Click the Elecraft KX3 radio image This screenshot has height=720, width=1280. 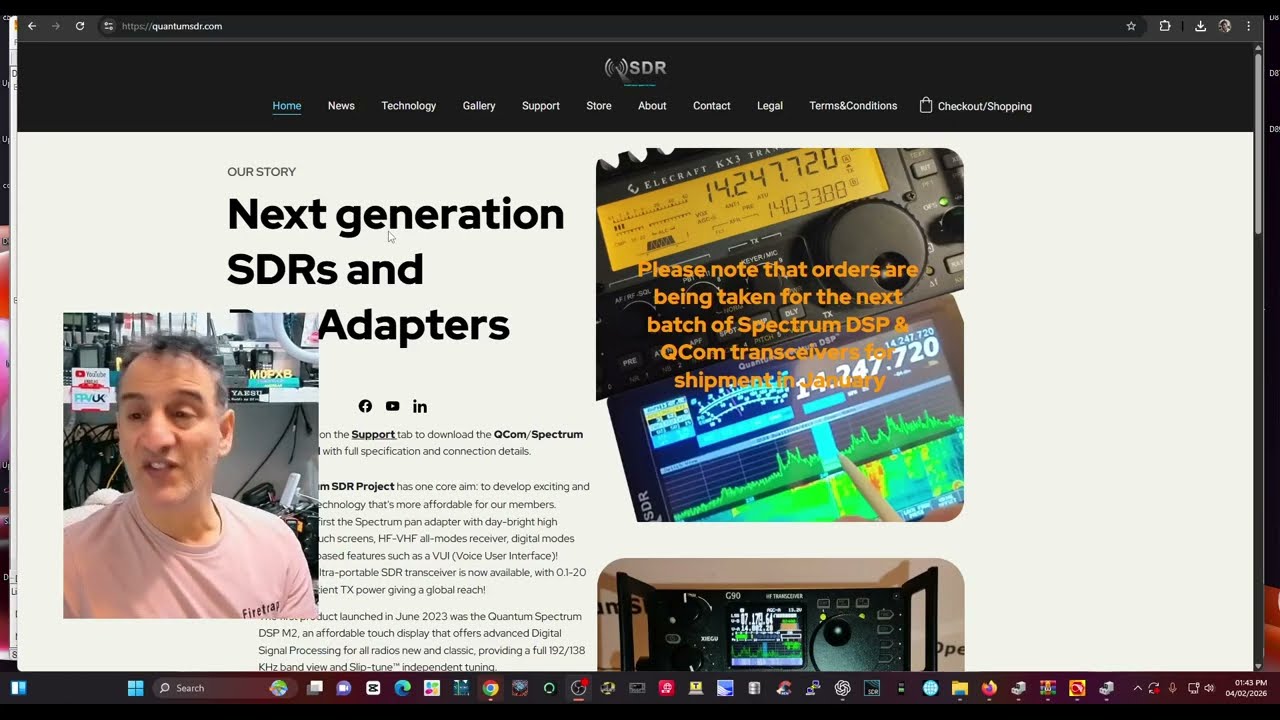780,335
